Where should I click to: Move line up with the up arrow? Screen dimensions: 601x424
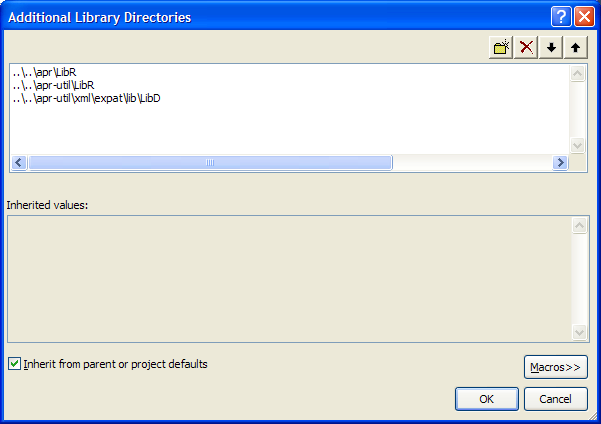[575, 48]
